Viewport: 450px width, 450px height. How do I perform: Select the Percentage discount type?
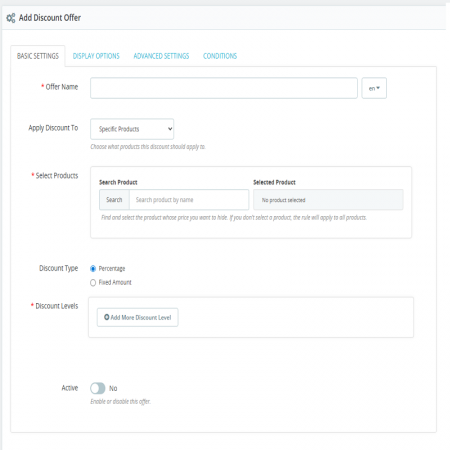tap(93, 269)
